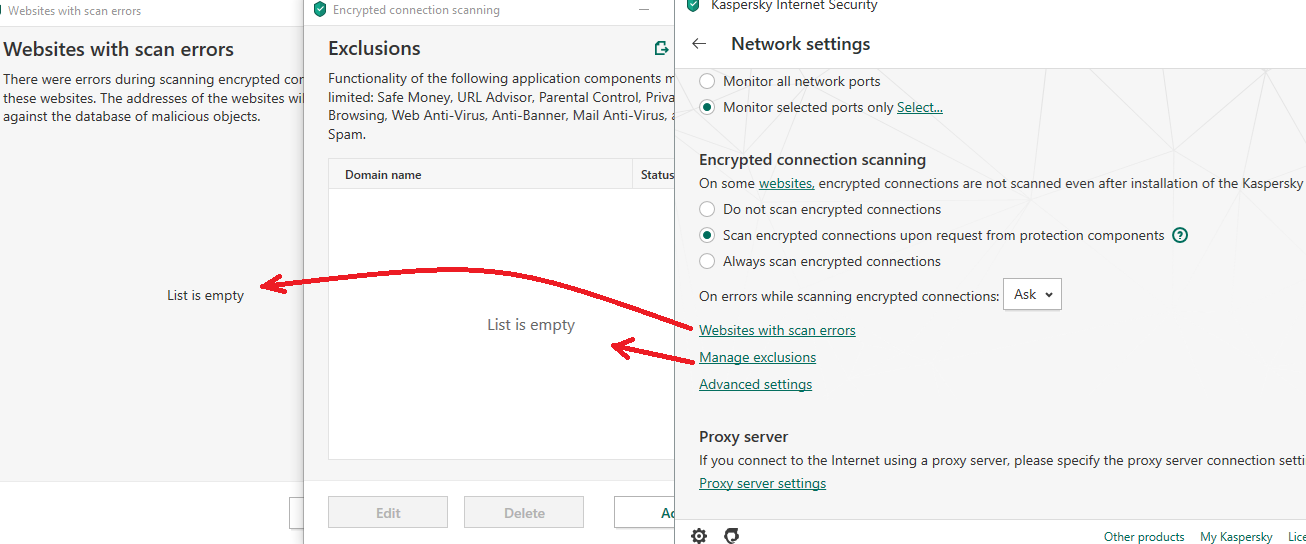This screenshot has width=1306, height=544.
Task: Open the 'websites,' link in the description
Action: click(x=787, y=183)
